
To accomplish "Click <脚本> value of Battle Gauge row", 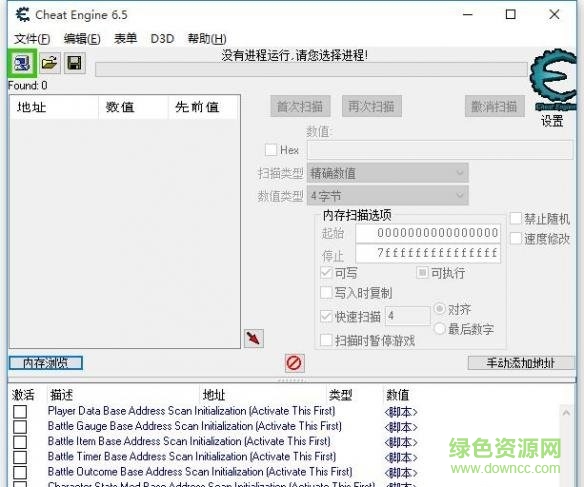I will click(401, 427).
